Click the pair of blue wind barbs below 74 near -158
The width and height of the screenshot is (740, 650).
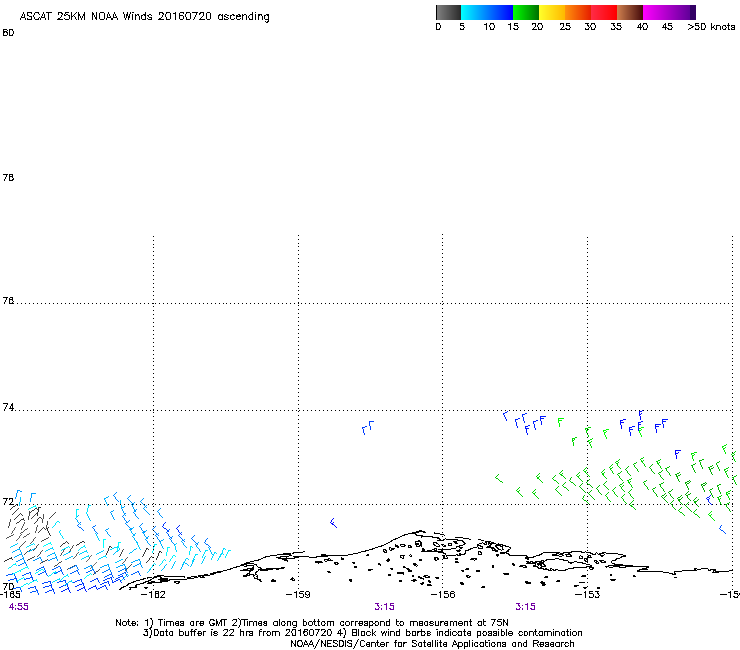(x=368, y=428)
